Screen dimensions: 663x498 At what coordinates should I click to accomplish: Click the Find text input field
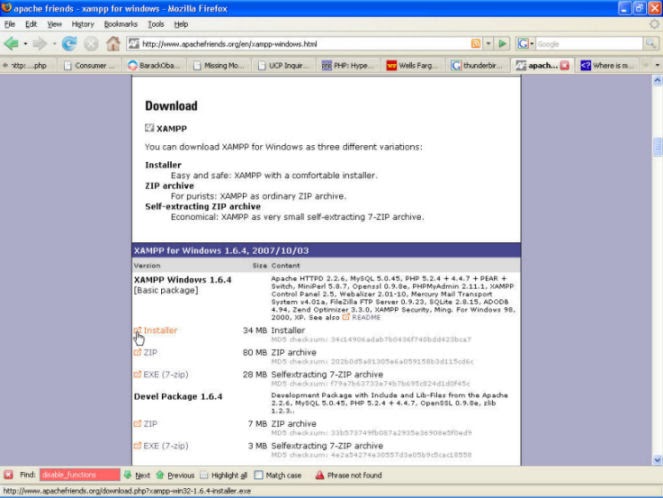pos(80,475)
